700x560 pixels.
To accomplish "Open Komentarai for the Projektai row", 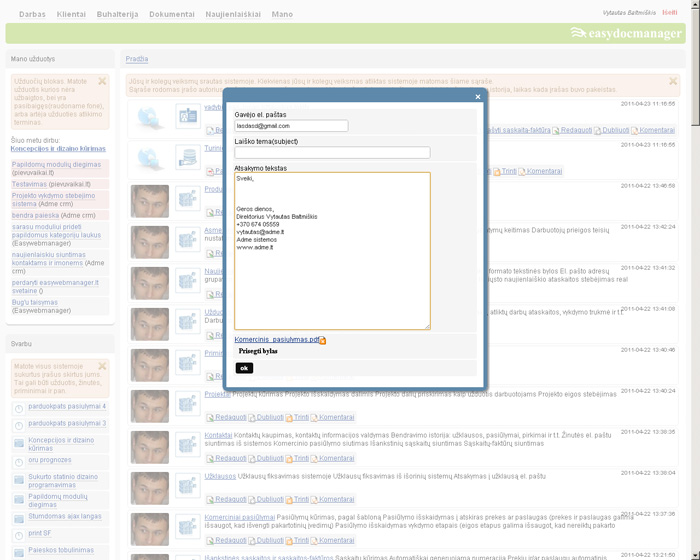I will click(x=336, y=418).
